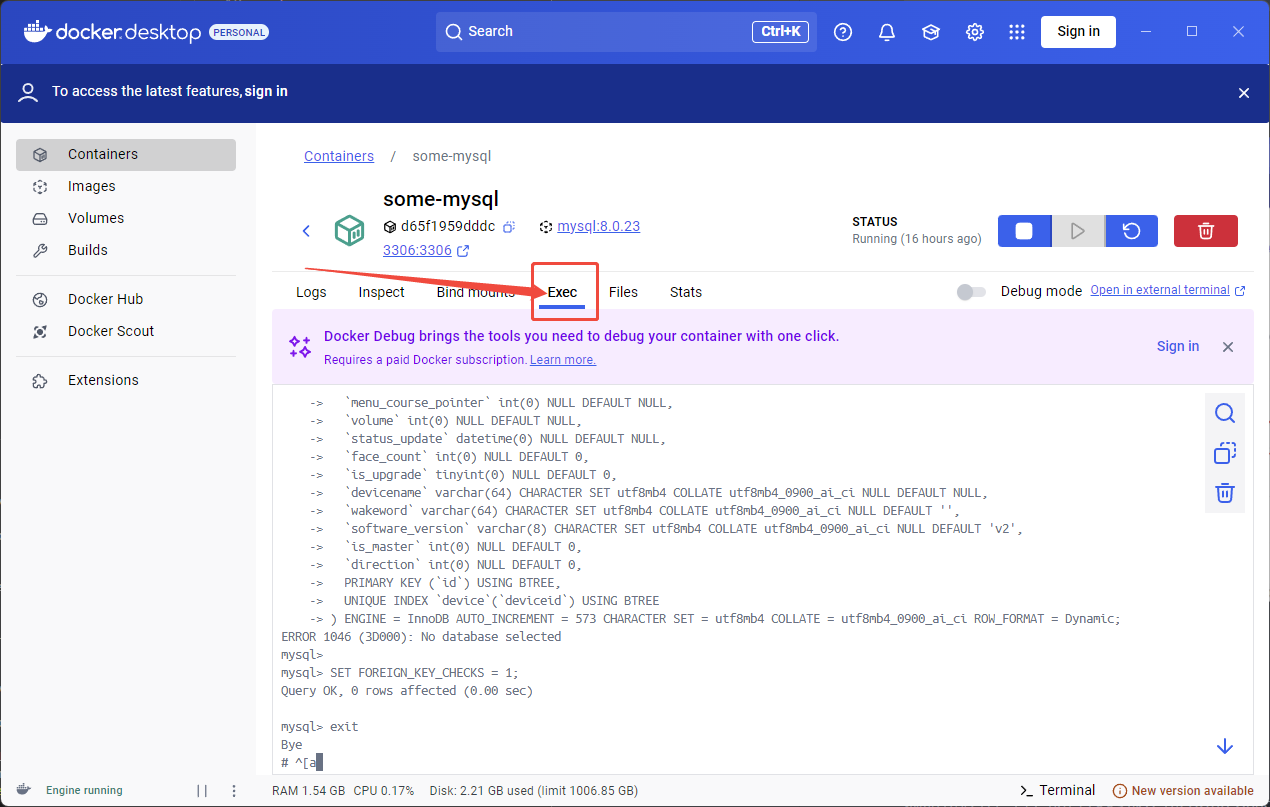Click the sign in link in blue banner
Screen dimensions: 1270x807
[x=266, y=91]
